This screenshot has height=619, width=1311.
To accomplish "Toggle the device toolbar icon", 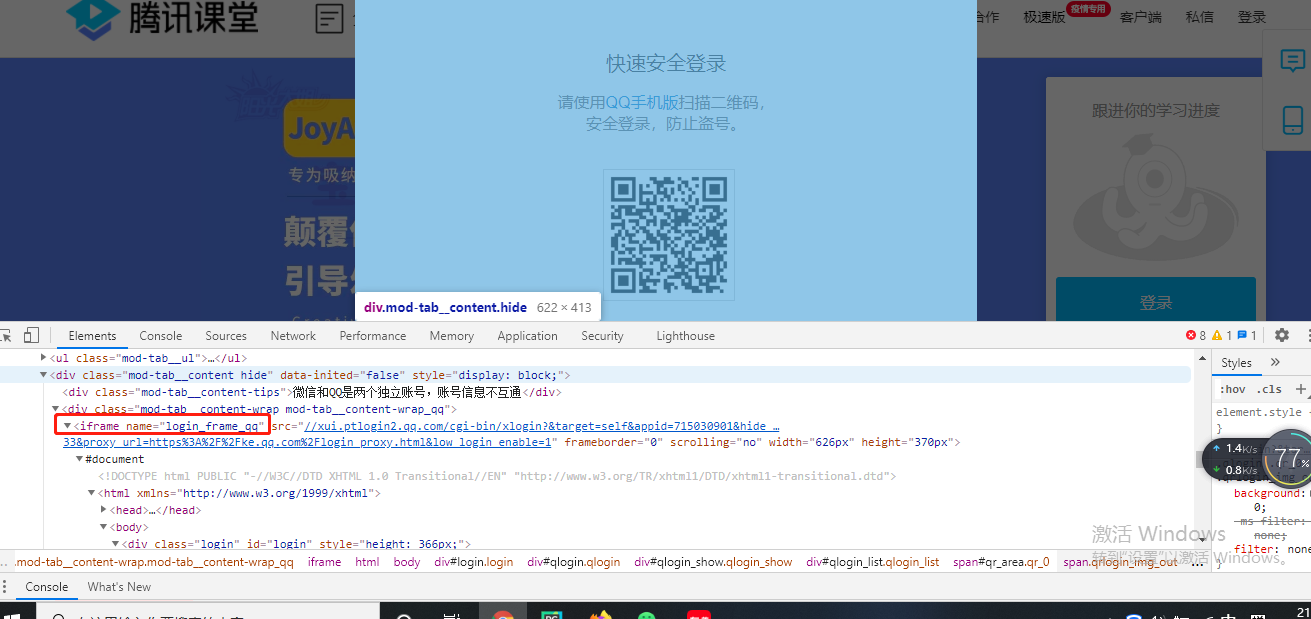I will pos(32,335).
